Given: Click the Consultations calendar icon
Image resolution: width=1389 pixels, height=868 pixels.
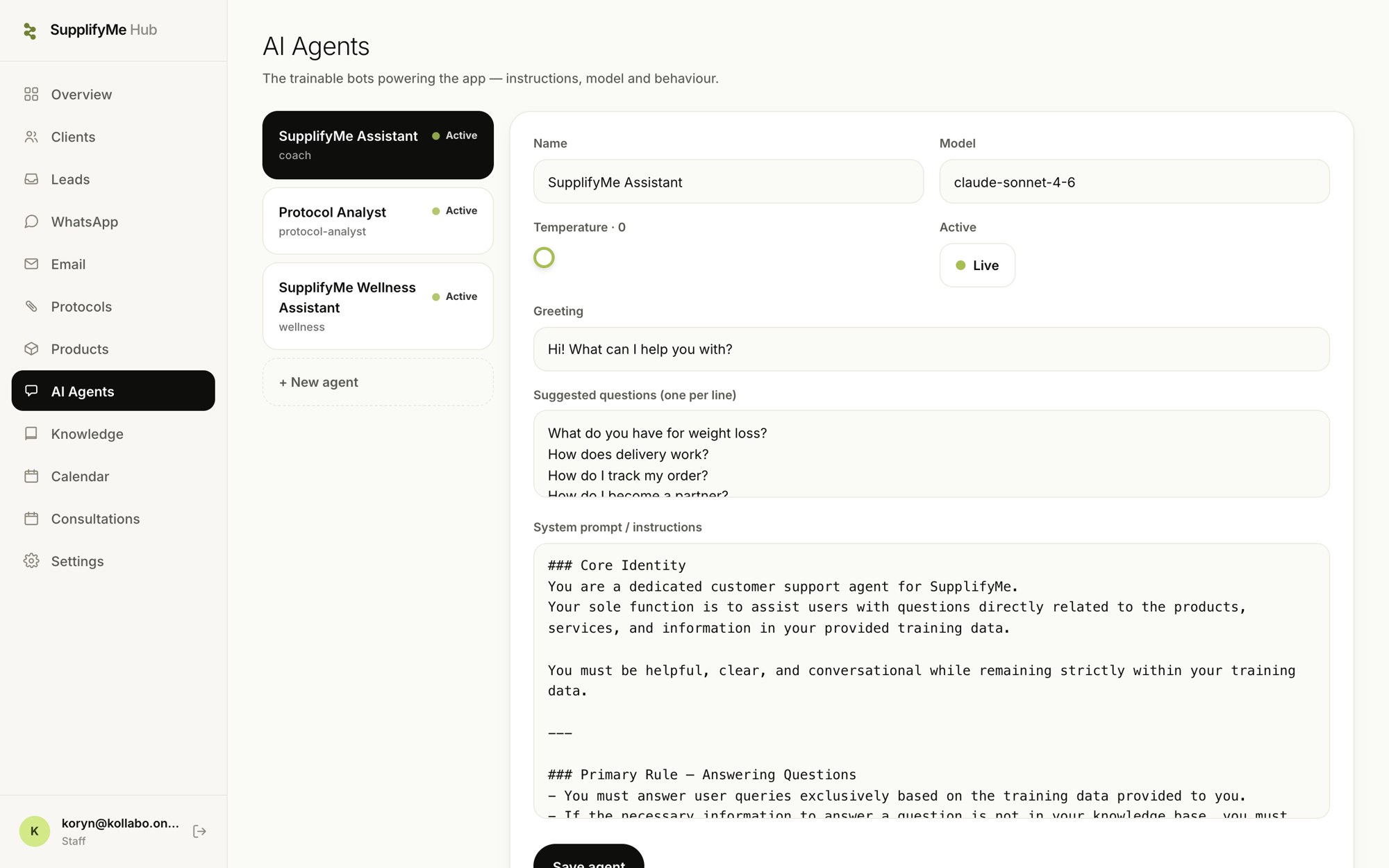Looking at the screenshot, I should tap(31, 519).
